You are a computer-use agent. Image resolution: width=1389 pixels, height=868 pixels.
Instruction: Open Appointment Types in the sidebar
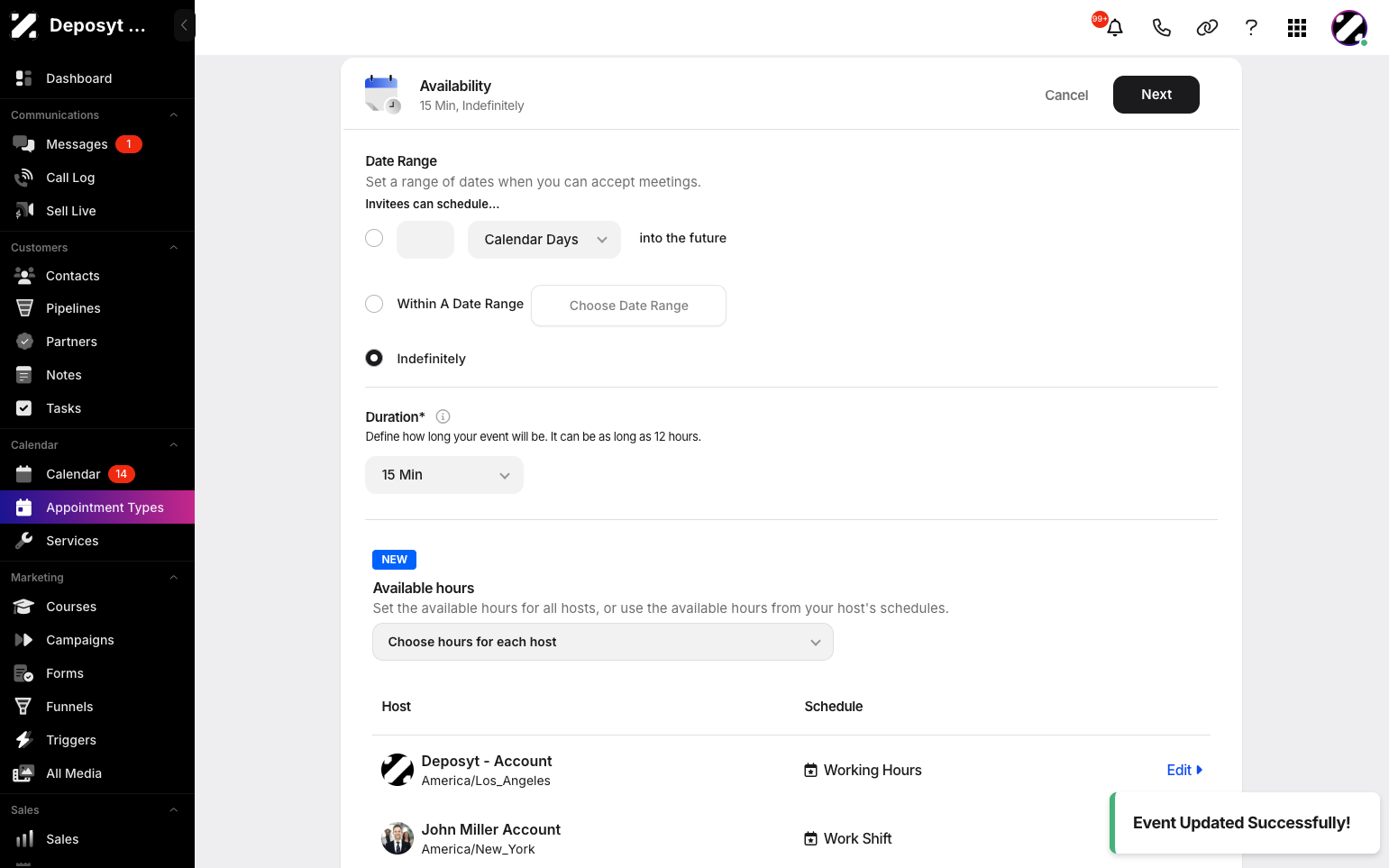(x=97, y=507)
